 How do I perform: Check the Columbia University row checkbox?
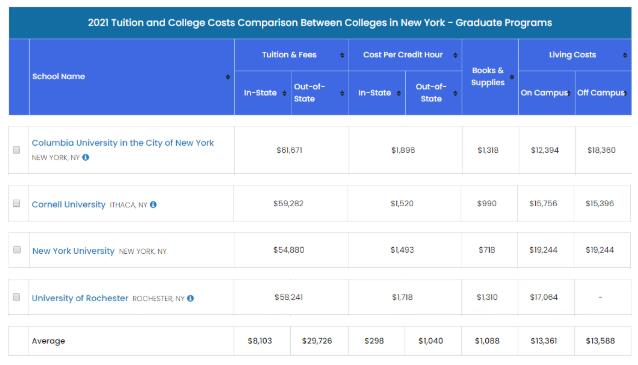point(17,150)
